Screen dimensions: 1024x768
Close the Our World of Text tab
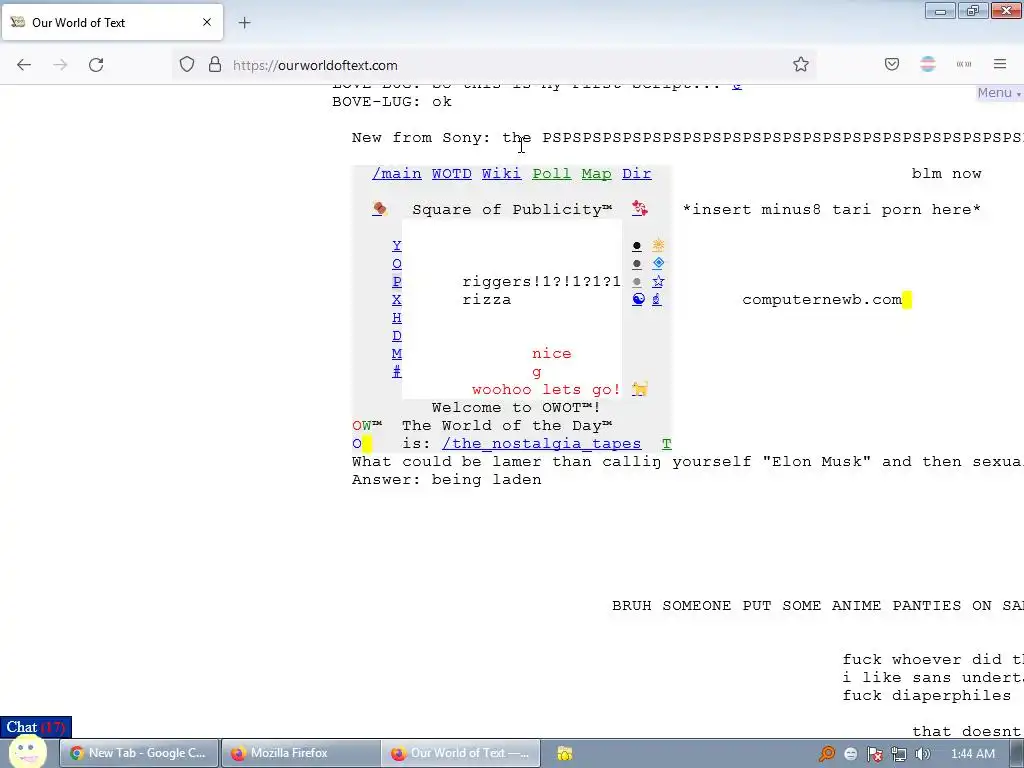207,22
